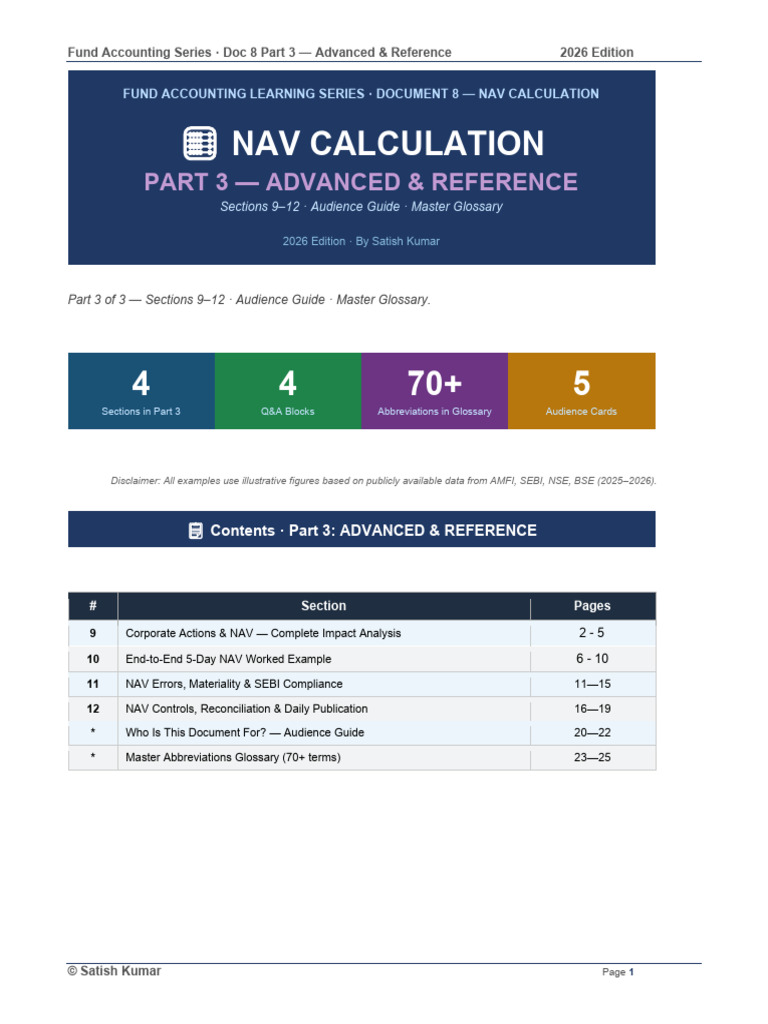Viewport: 768px width, 1024px height.
Task: Click the 'Contents · Part 3: ADVANCED & REFERENCE' heading
Action: tap(374, 530)
